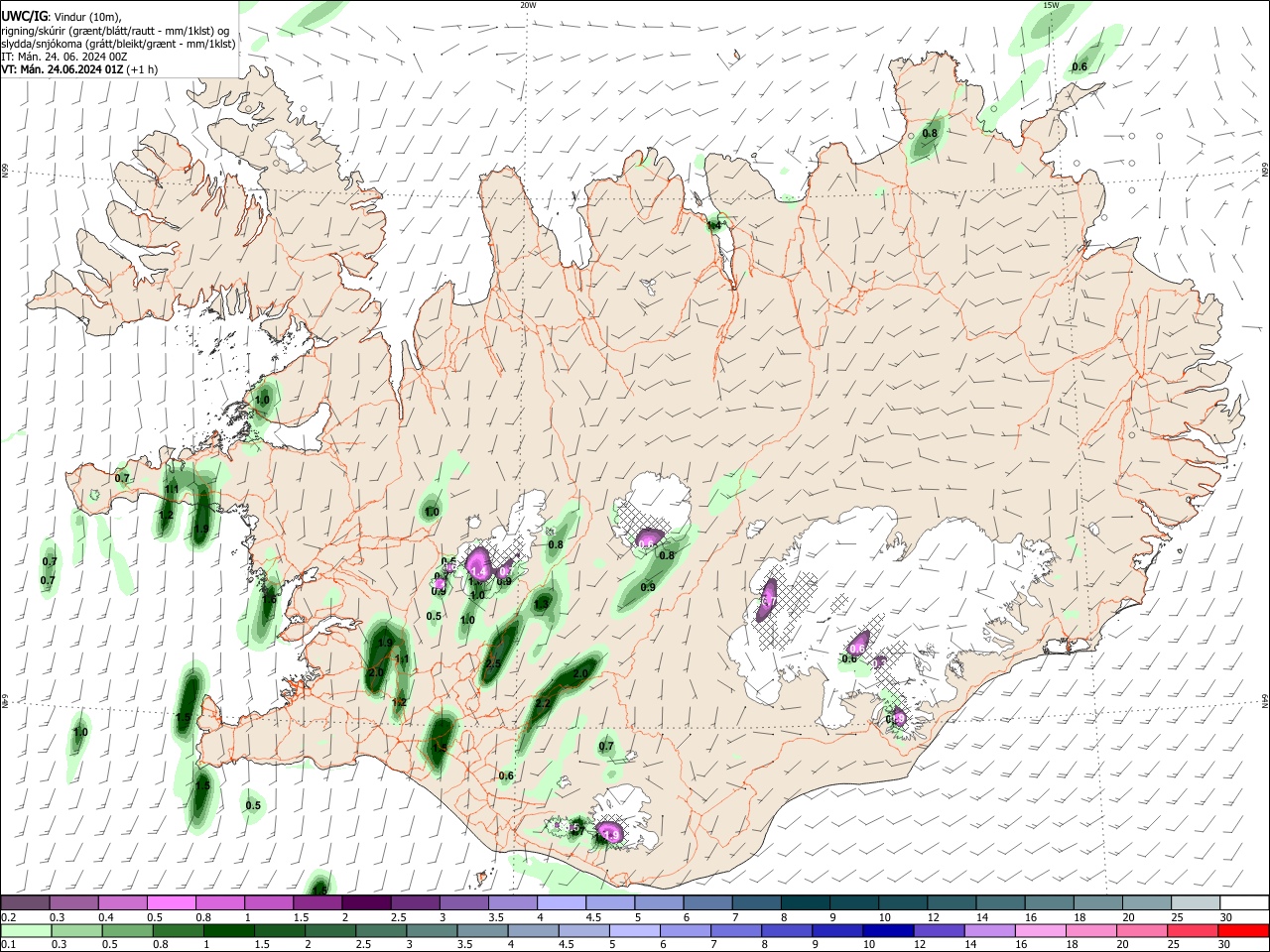1270x952 pixels.
Task: Select the deep blue 10–12 swatch in lower legend
Action: click(888, 930)
